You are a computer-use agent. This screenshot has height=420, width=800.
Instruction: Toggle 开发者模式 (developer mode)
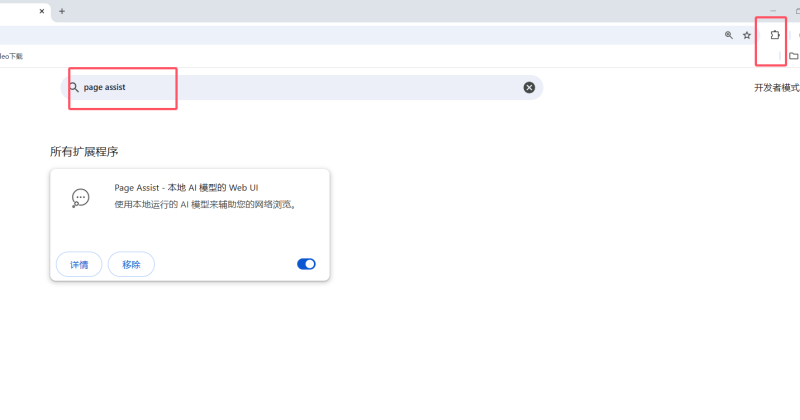click(777, 87)
